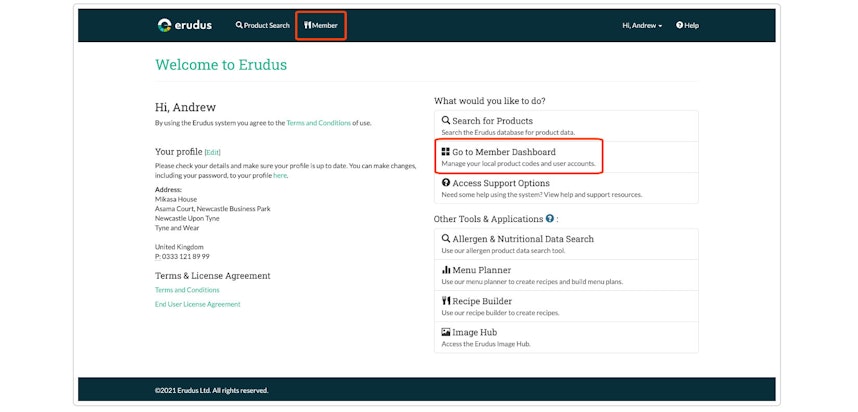The height and width of the screenshot is (412, 858).
Task: Select Access Support Options
Action: coord(566,188)
